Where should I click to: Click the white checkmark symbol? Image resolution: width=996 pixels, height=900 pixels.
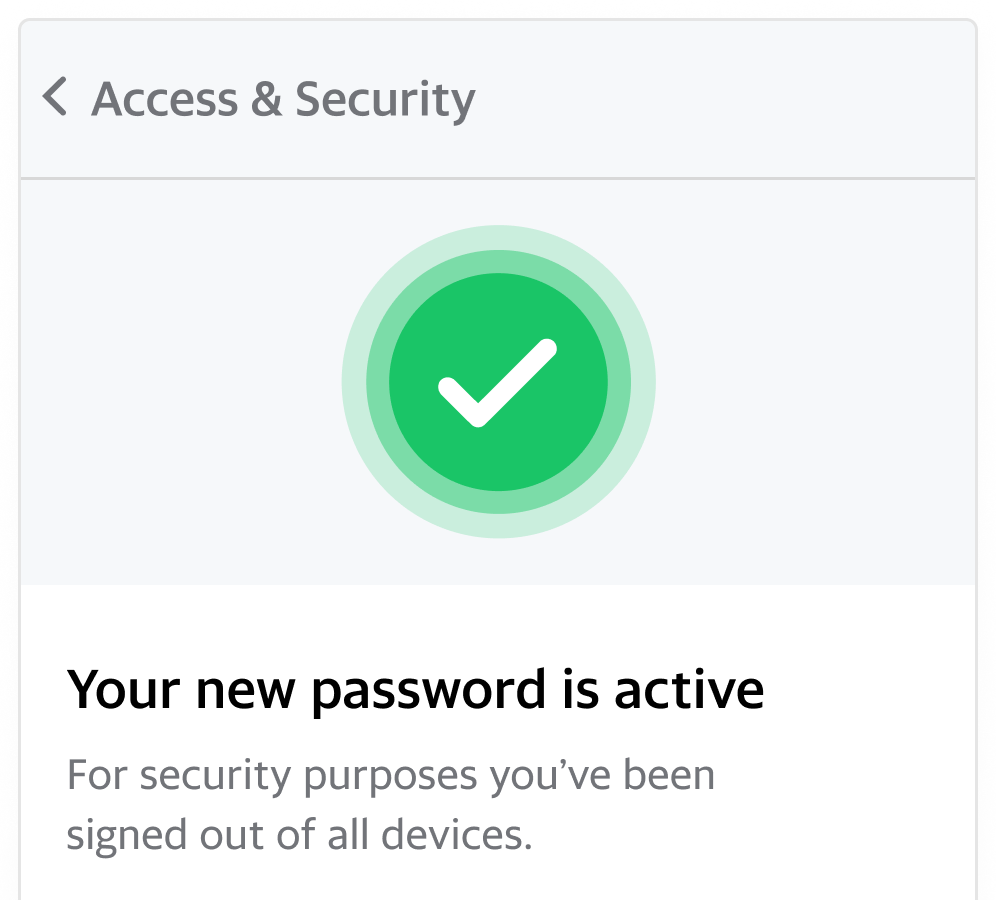click(497, 382)
